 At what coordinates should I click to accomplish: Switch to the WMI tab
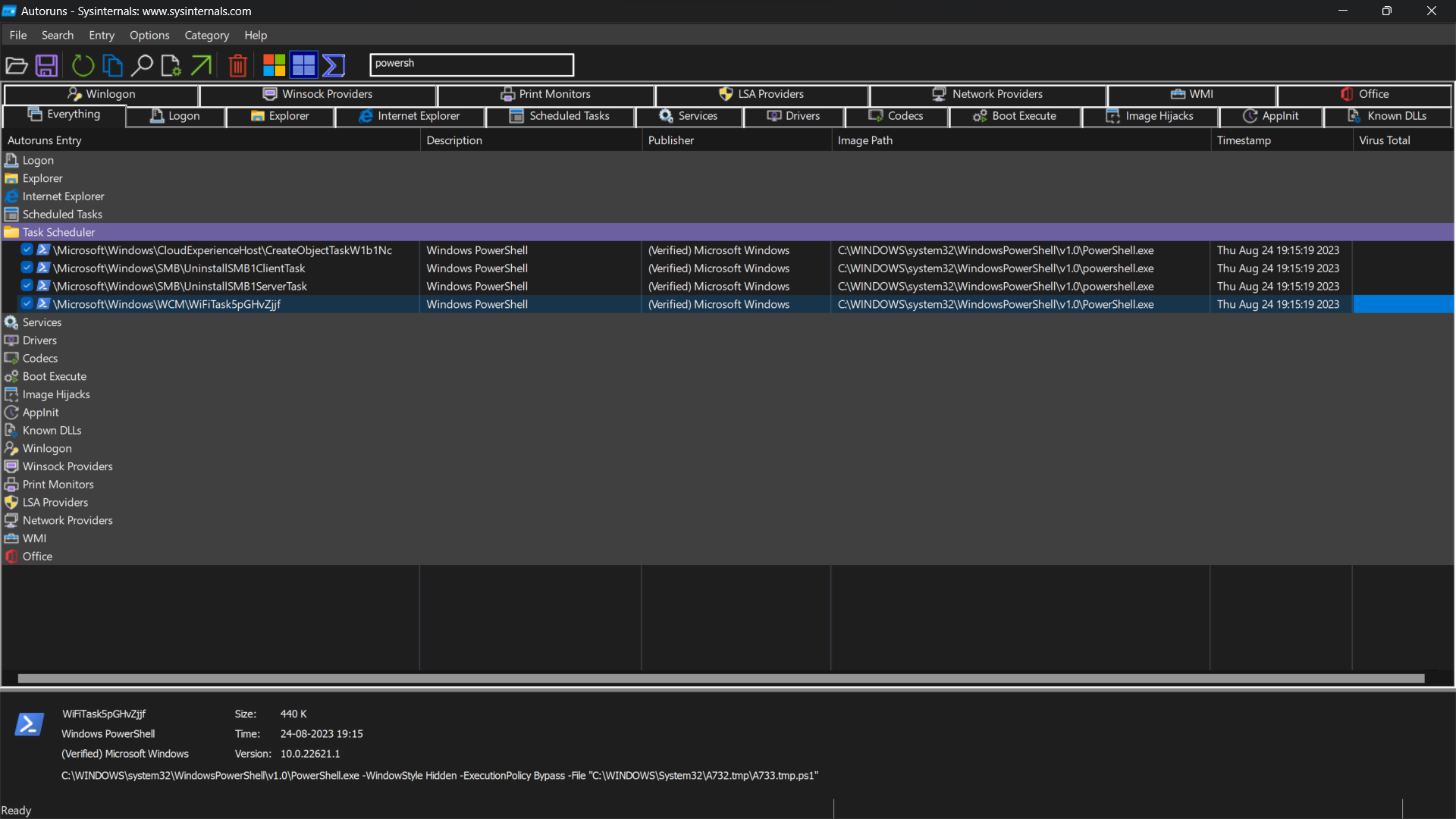coord(1192,94)
